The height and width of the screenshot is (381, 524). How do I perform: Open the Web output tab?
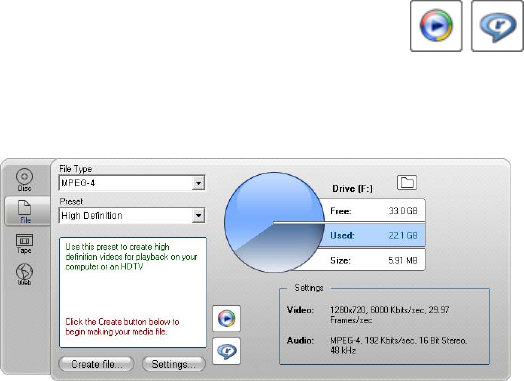[24, 274]
